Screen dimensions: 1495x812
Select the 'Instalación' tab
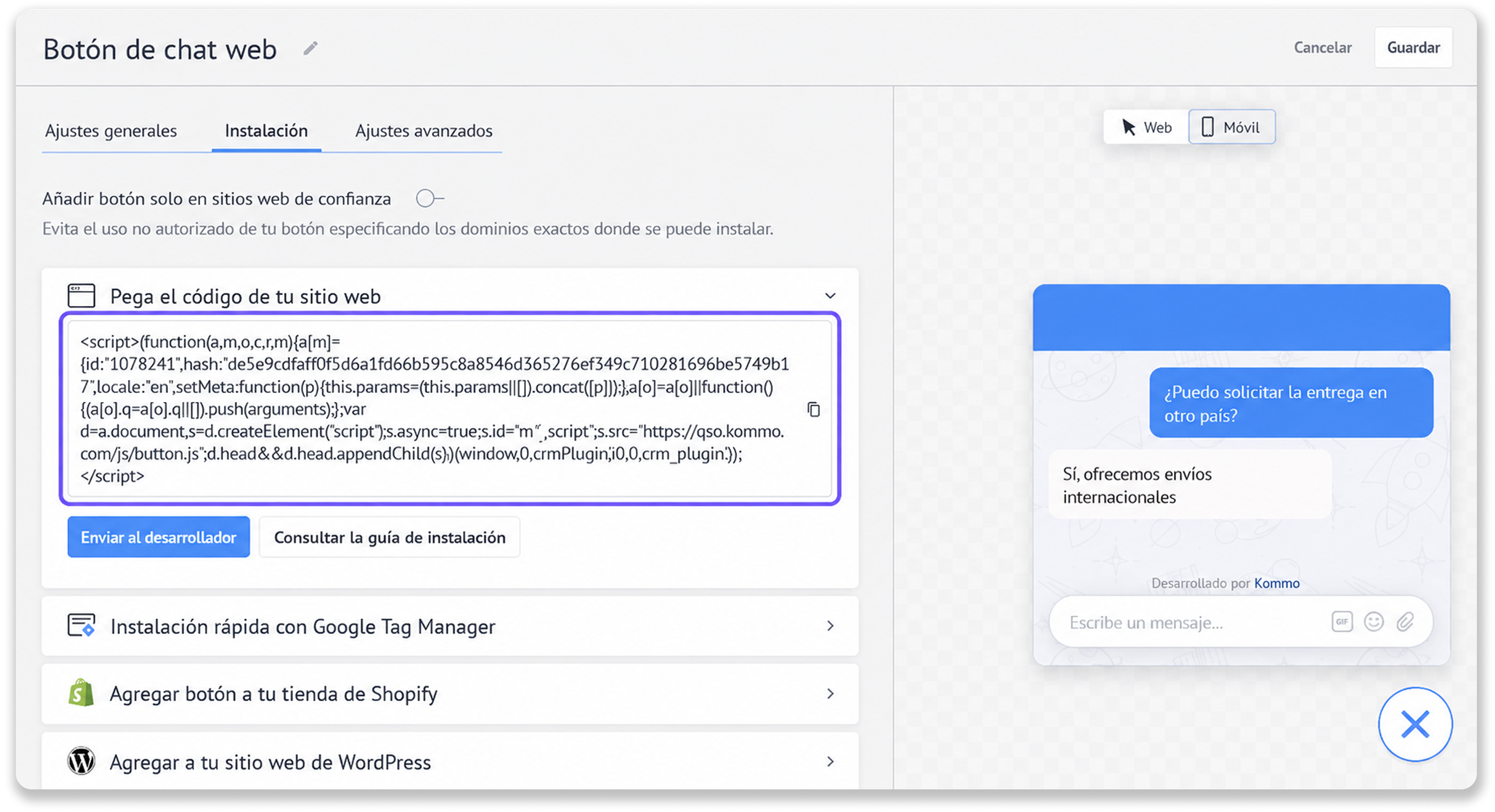[x=266, y=131]
